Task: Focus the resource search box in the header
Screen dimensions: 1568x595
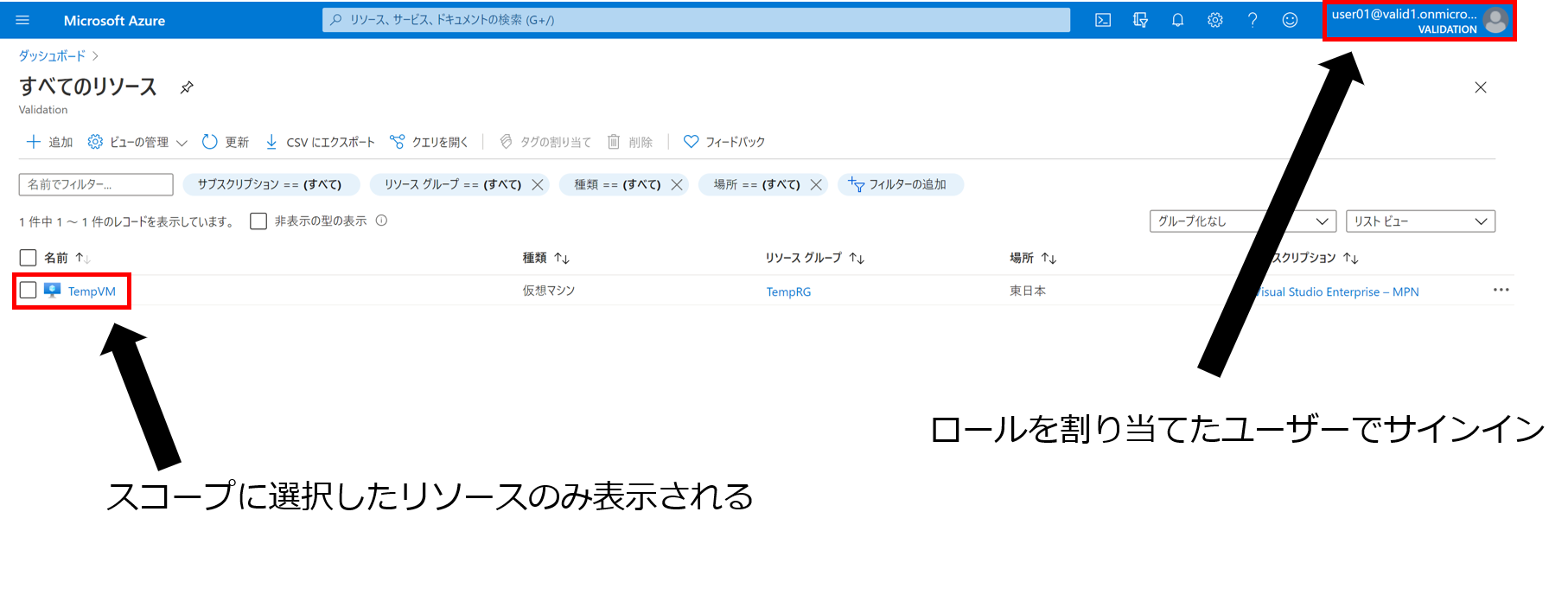Action: 696,20
